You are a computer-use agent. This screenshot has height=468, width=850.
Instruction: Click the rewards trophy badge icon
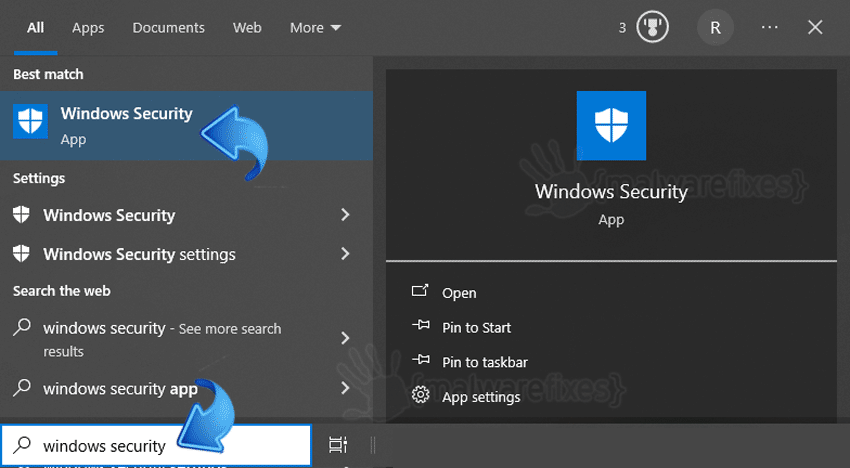click(x=652, y=27)
